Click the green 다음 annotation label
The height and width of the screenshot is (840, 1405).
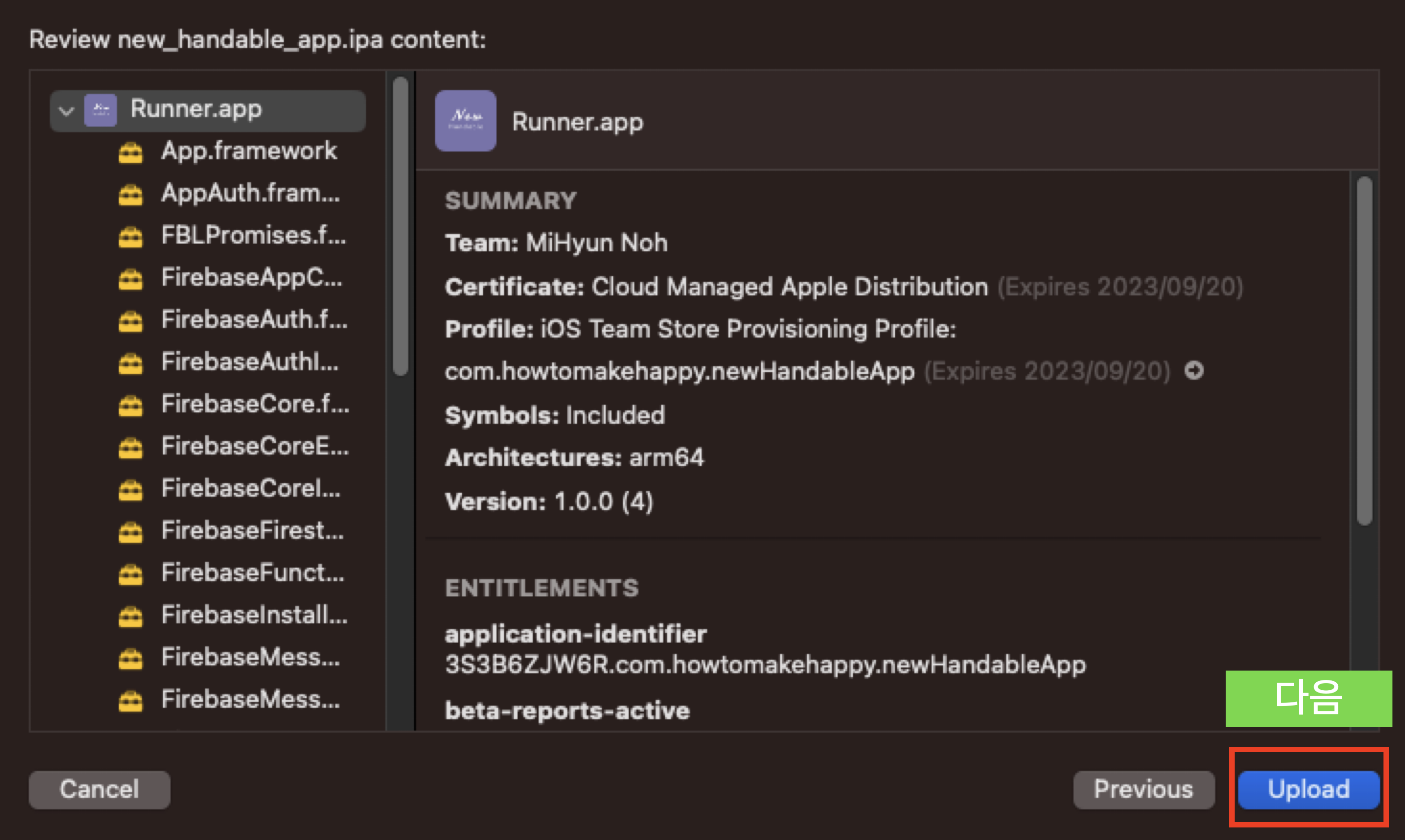tap(1308, 698)
